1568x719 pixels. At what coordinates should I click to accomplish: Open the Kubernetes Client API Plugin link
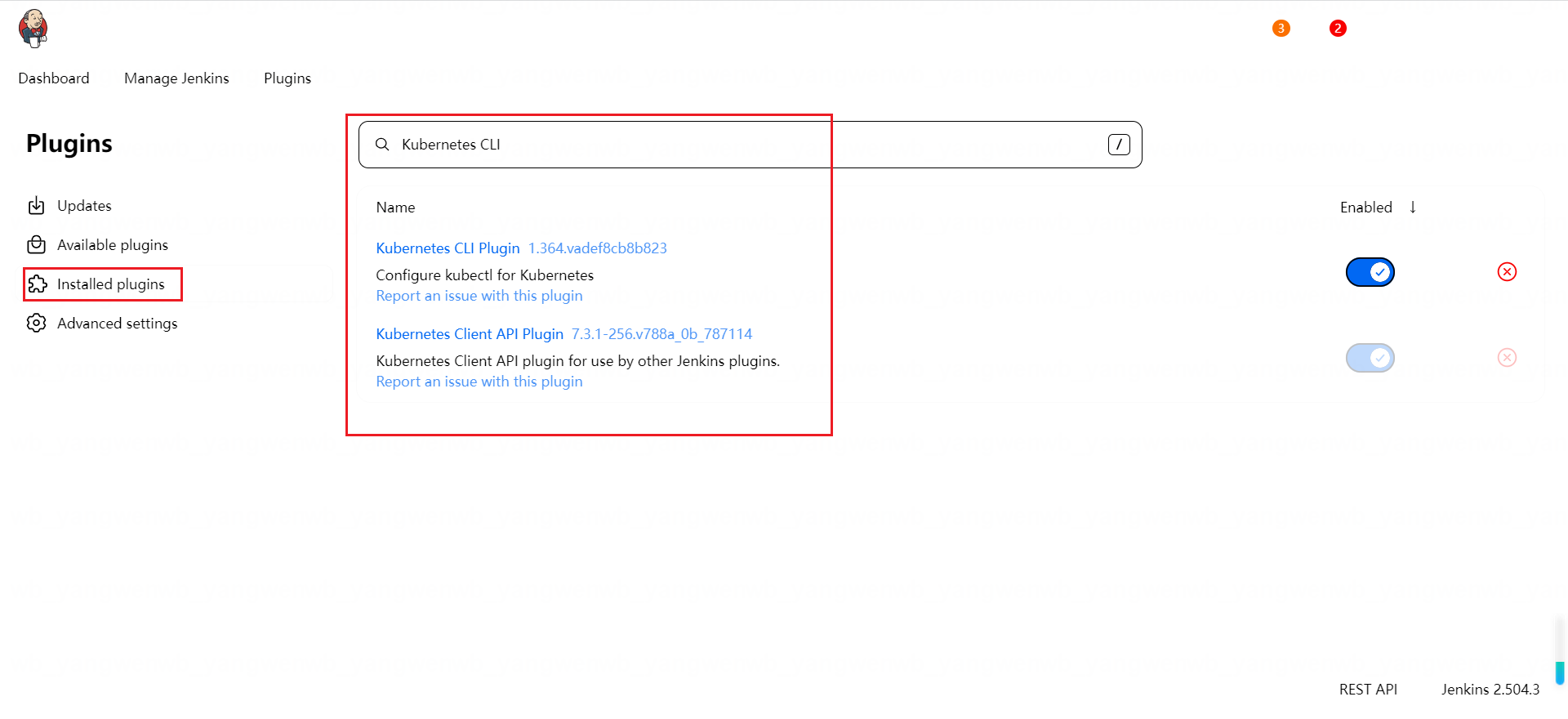coord(470,334)
